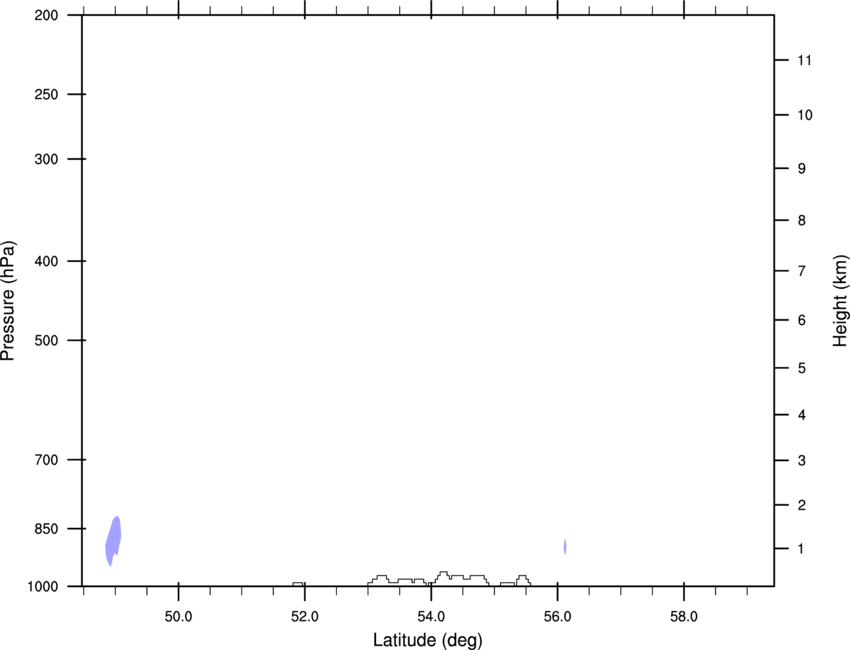The height and width of the screenshot is (650, 850).
Task: Click the 50.0 latitude tick label
Action: point(178,617)
